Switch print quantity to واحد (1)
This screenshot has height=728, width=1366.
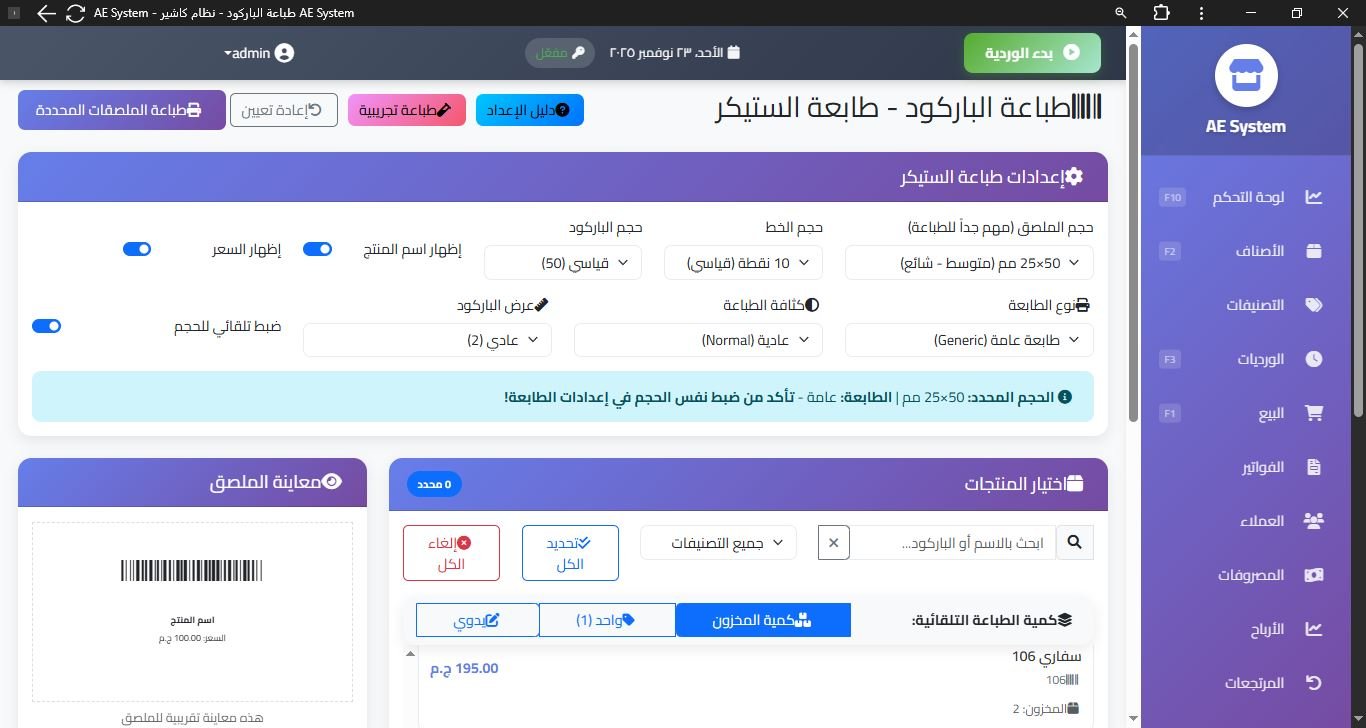pos(606,620)
